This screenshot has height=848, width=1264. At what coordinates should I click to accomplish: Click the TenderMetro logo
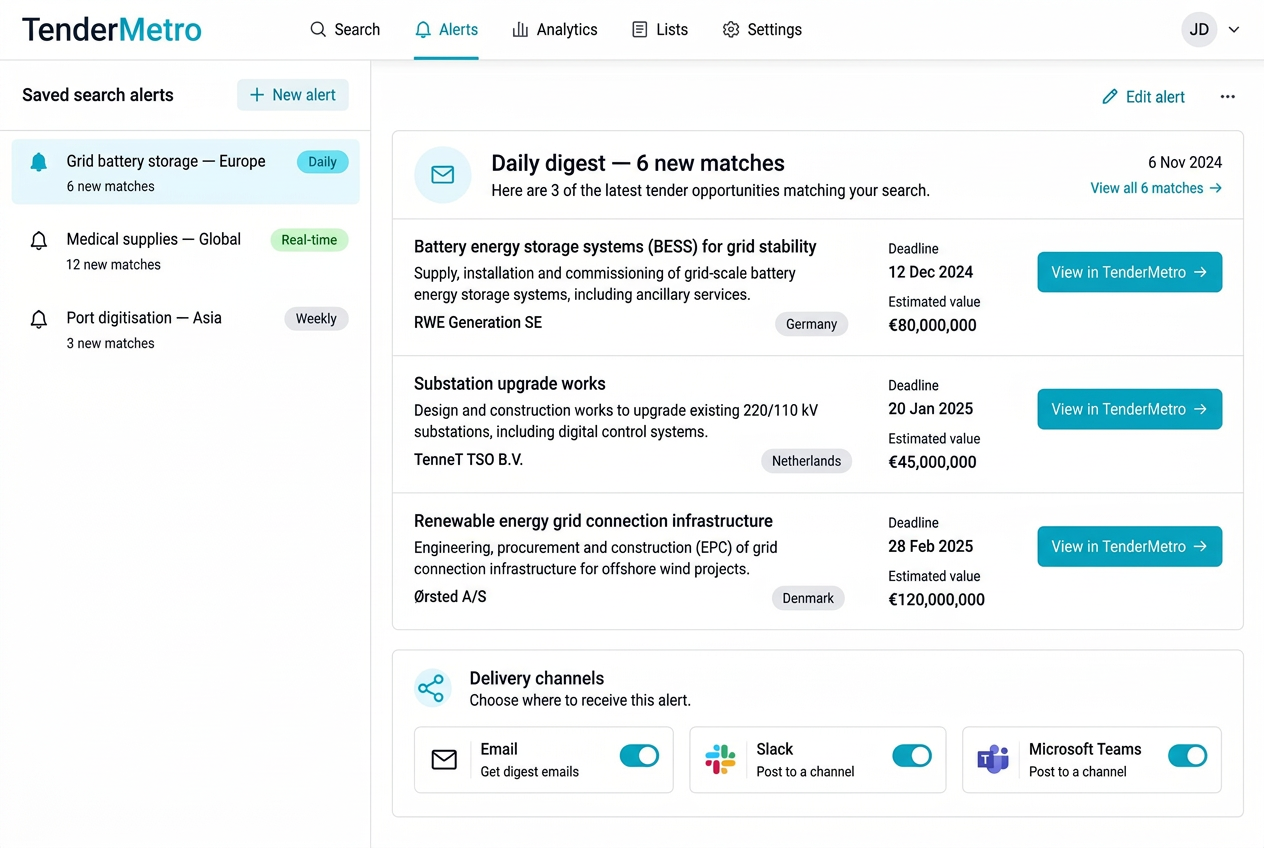(x=112, y=29)
